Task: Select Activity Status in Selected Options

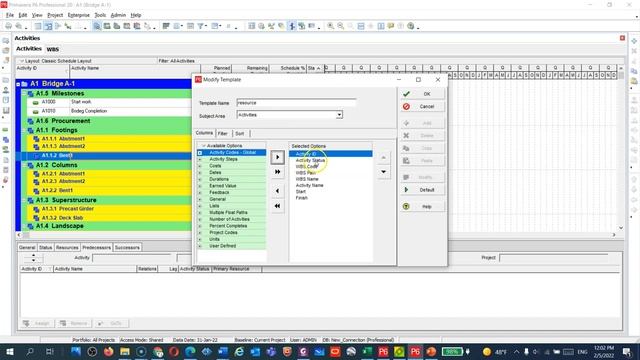Action: coord(310,160)
